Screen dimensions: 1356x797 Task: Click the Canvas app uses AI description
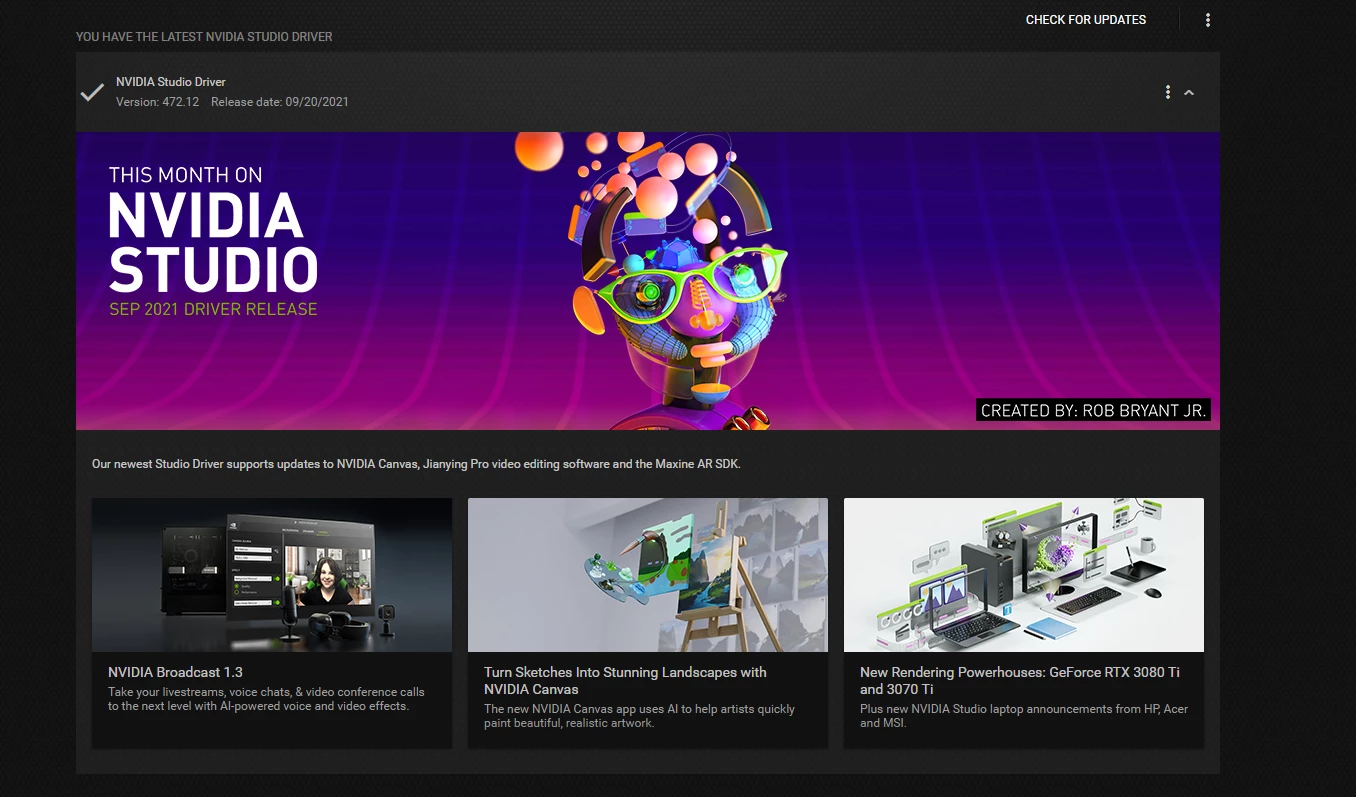(640, 716)
